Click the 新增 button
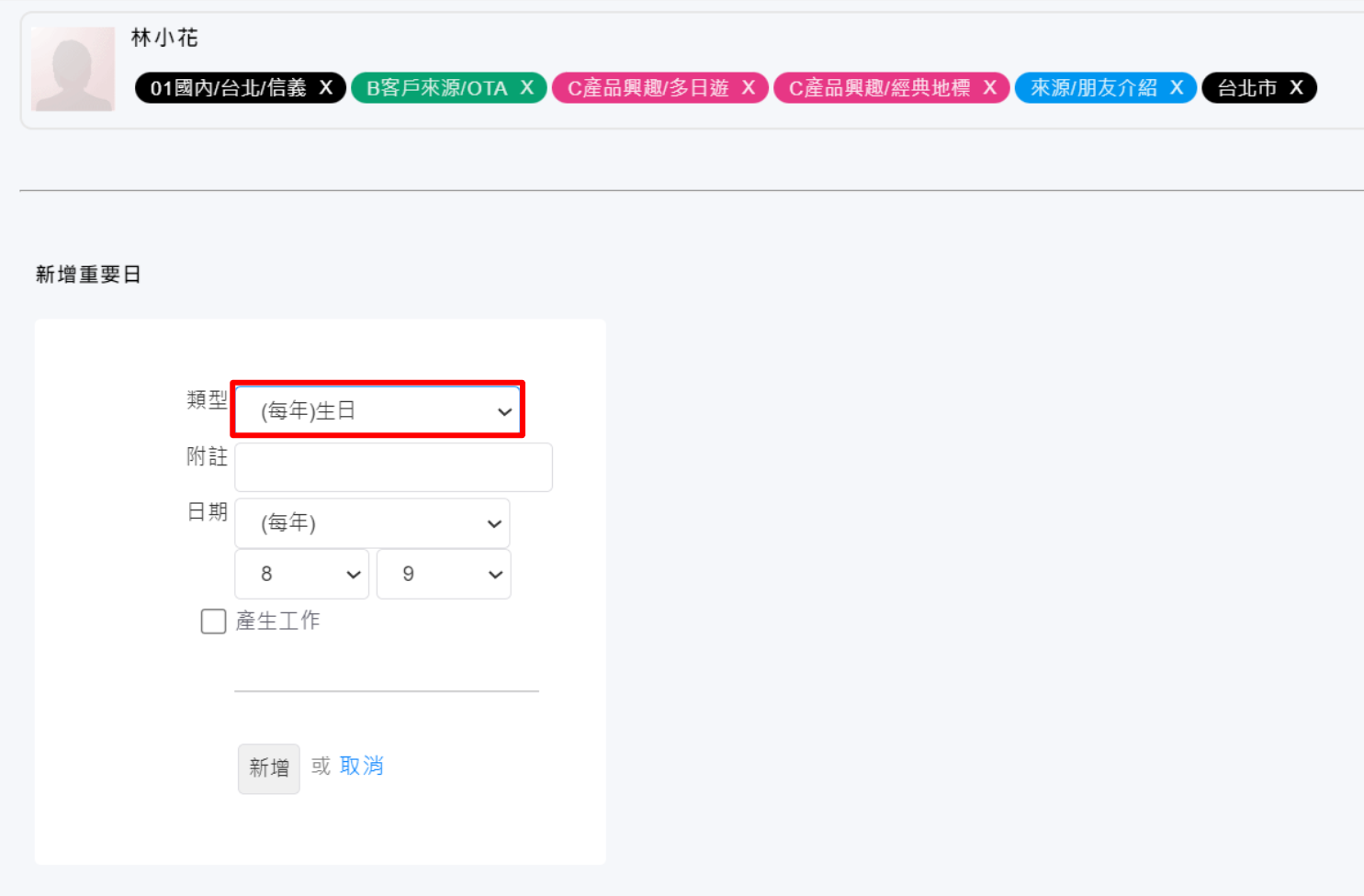Image resolution: width=1364 pixels, height=896 pixels. click(268, 768)
